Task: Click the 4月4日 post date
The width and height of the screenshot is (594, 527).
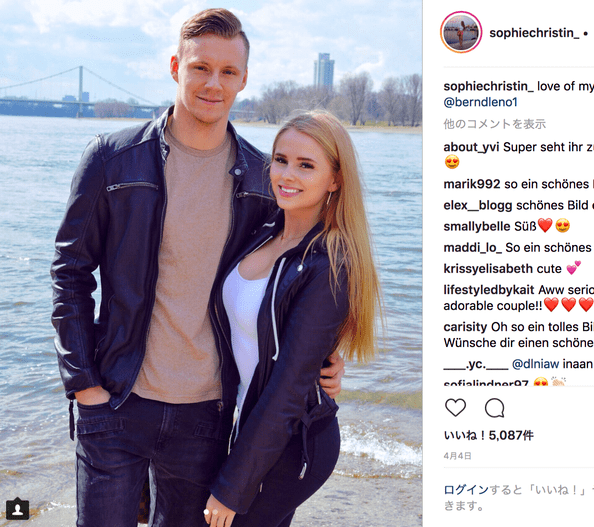Action: (458, 456)
